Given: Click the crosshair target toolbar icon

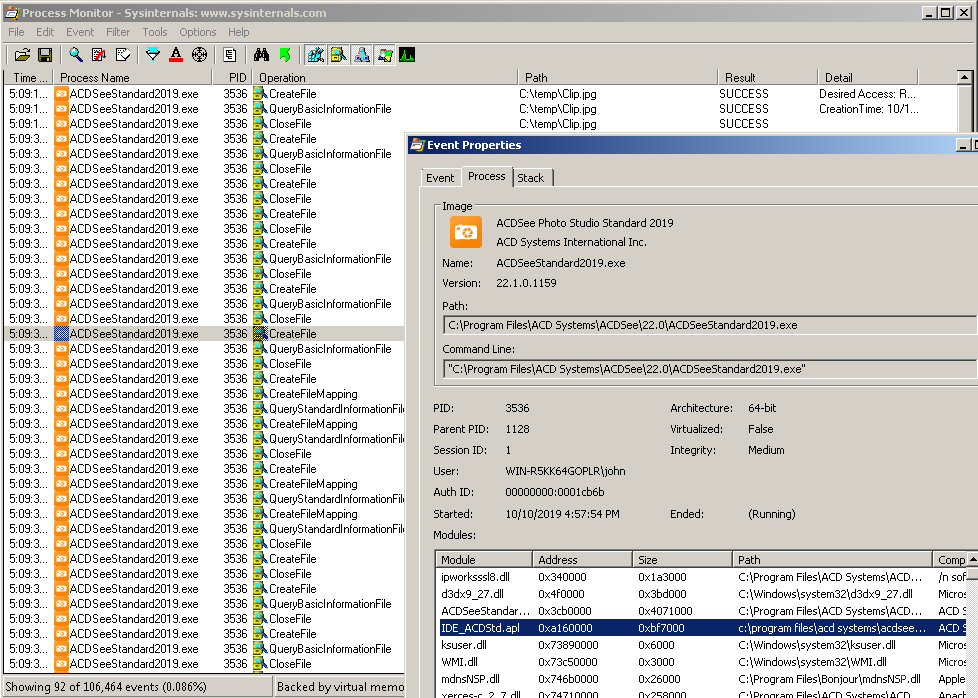Looking at the screenshot, I should (199, 55).
